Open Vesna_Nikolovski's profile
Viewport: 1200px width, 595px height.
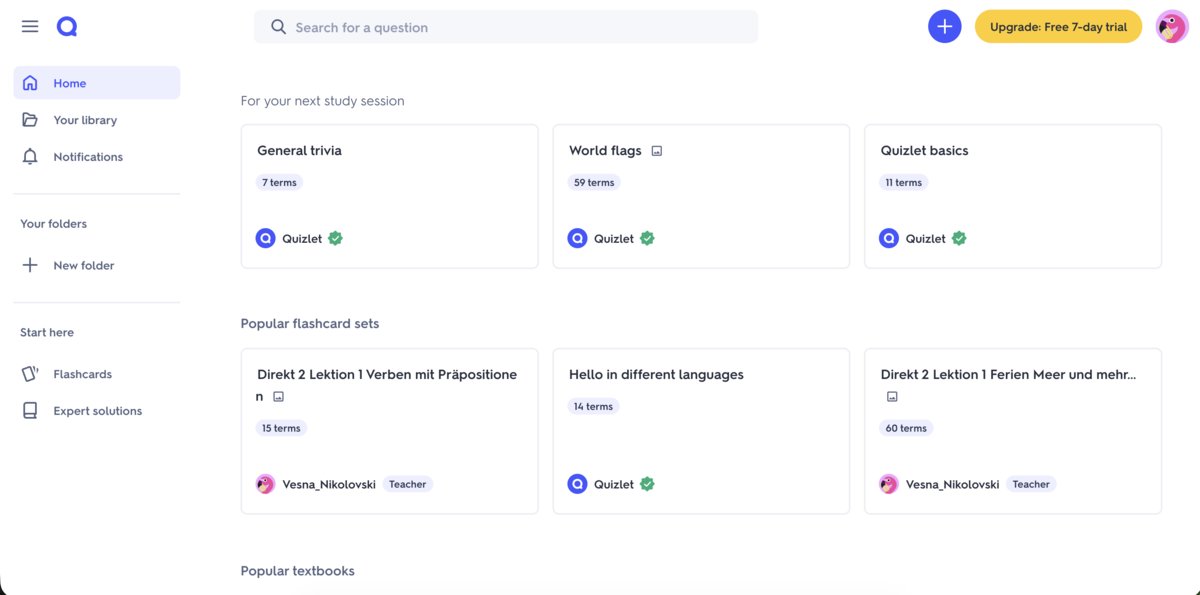pyautogui.click(x=330, y=484)
